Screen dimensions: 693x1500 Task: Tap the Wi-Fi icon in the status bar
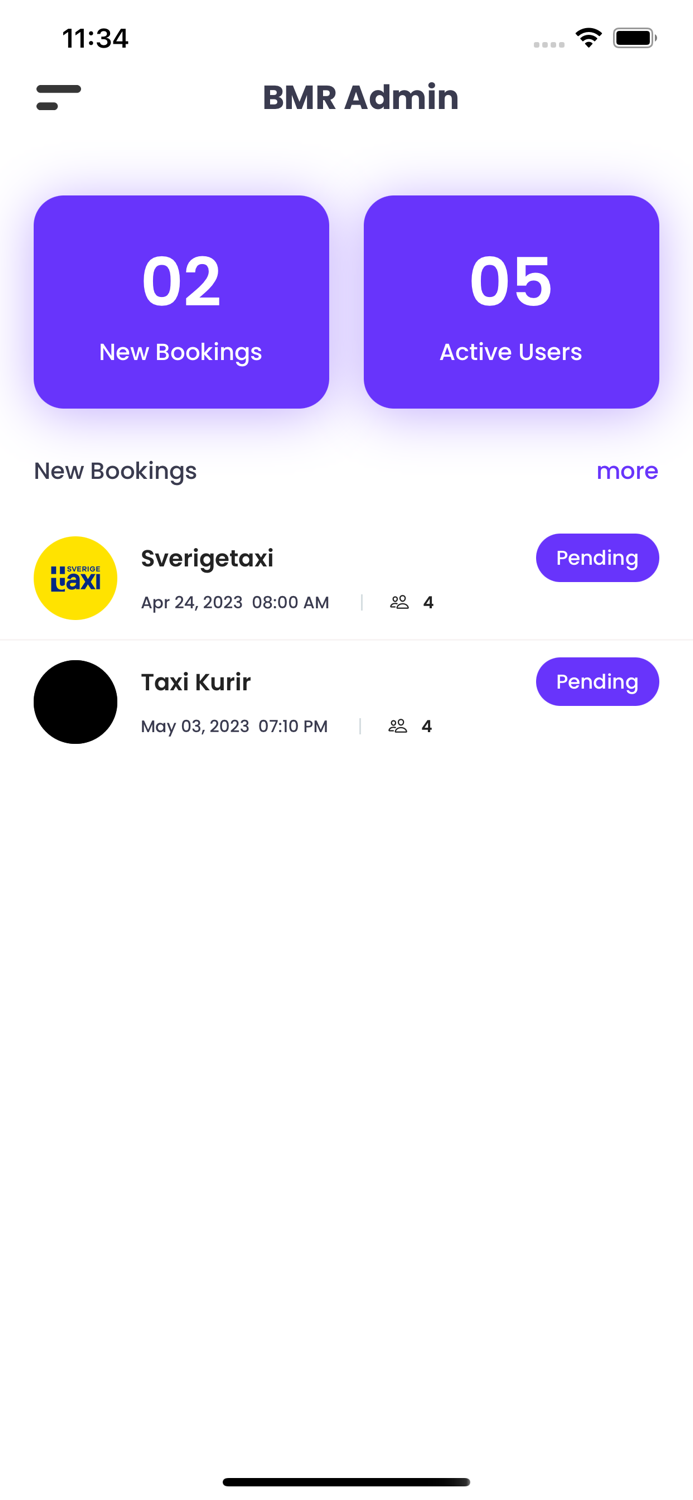point(588,36)
